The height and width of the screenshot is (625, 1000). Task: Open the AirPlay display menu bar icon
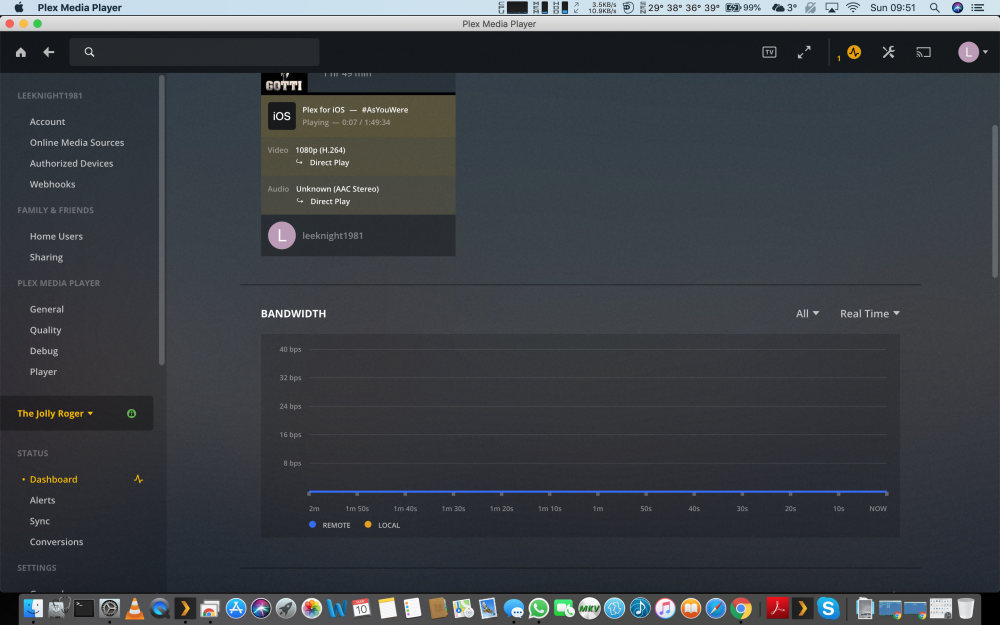coord(832,8)
